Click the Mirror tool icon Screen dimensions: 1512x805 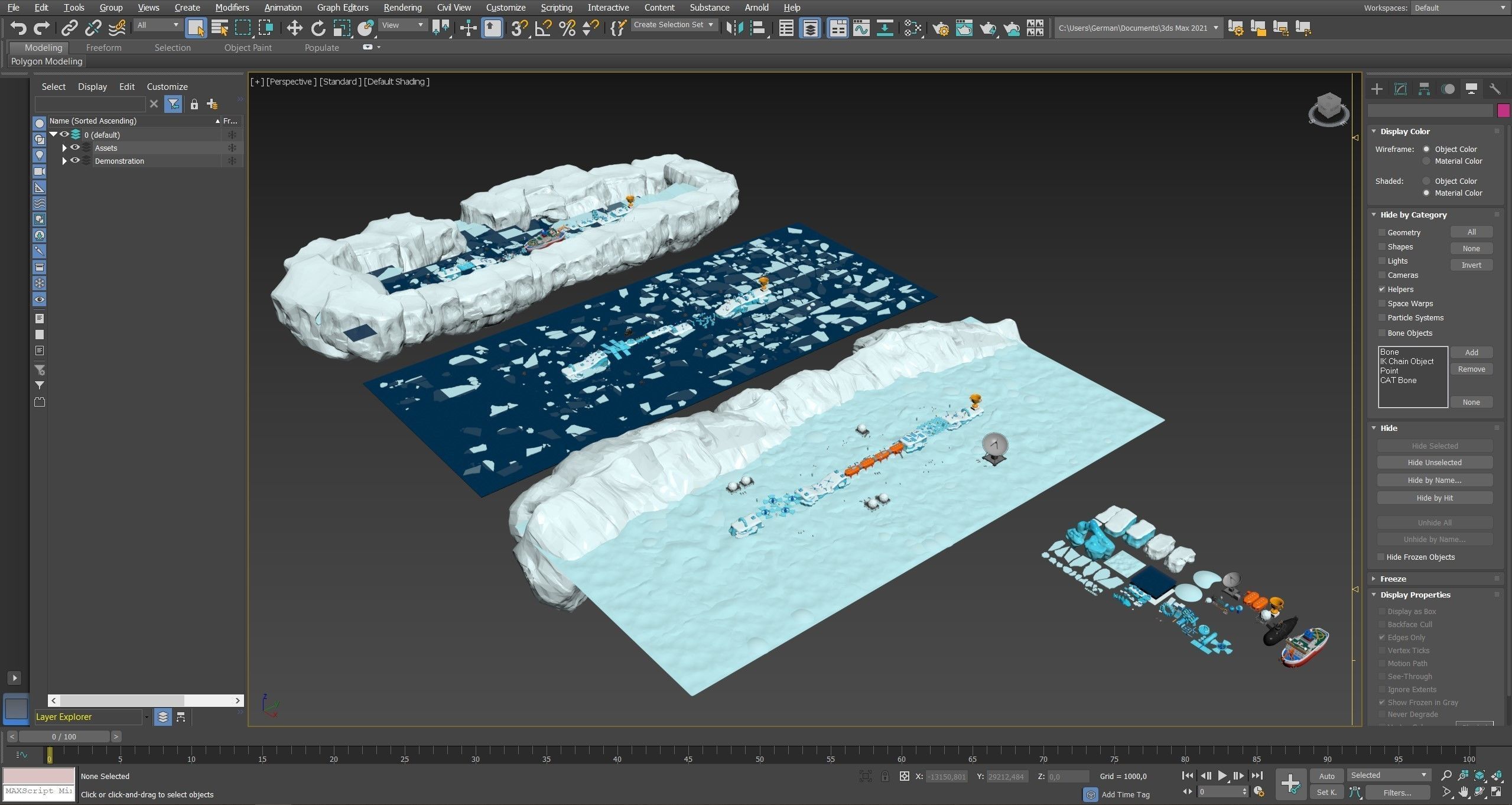(x=734, y=28)
